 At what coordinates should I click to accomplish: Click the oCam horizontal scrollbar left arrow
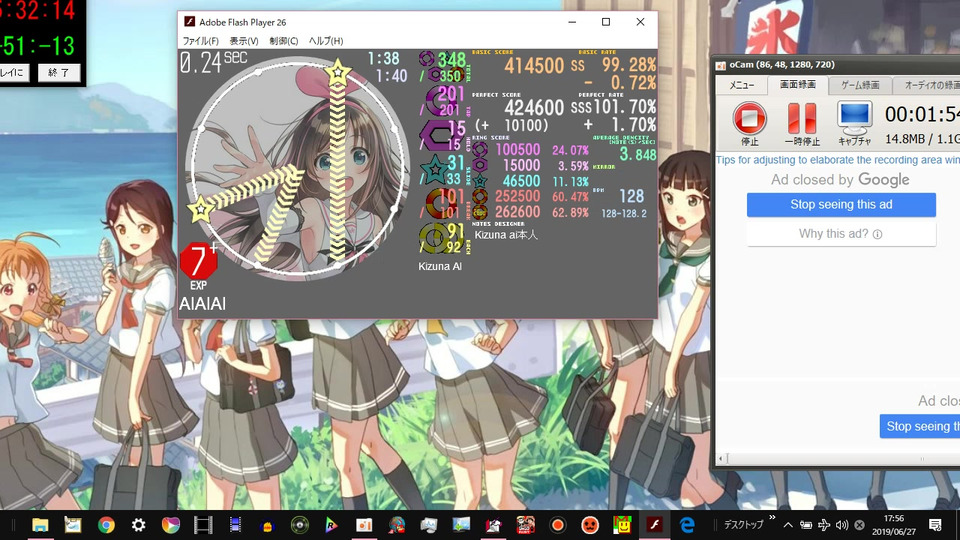[721, 458]
